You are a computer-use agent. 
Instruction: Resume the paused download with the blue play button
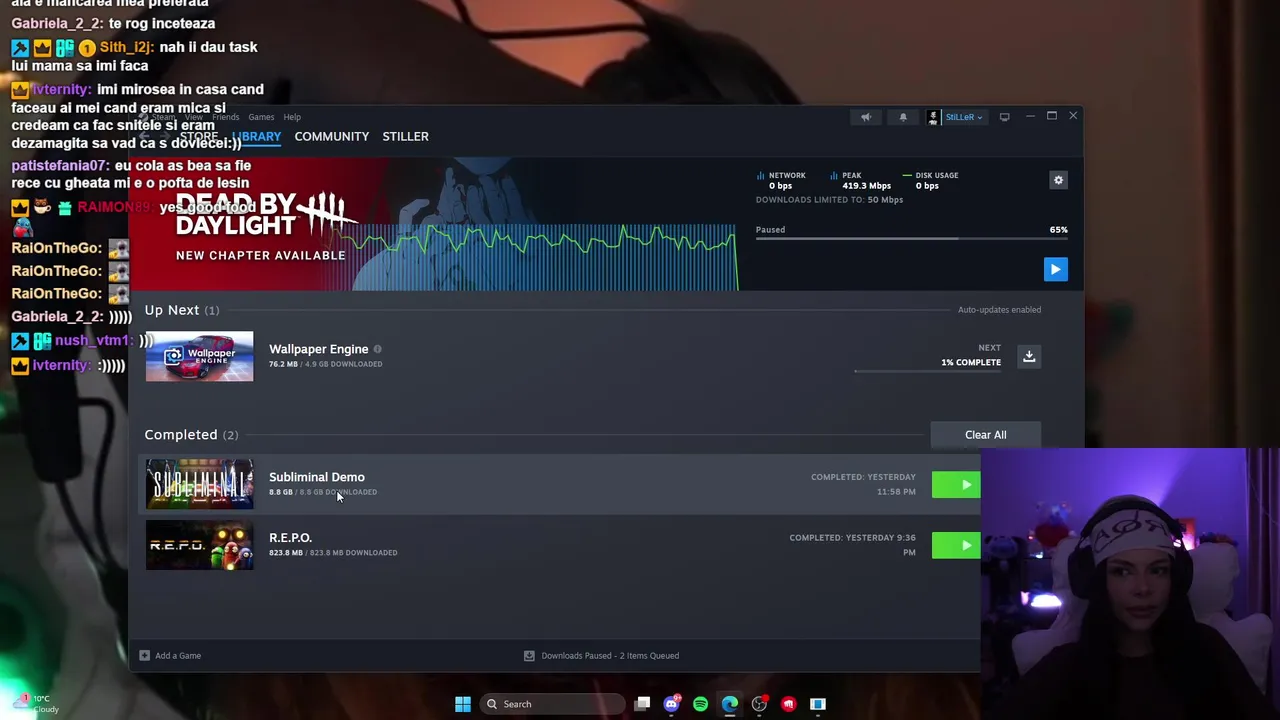pyautogui.click(x=1055, y=269)
